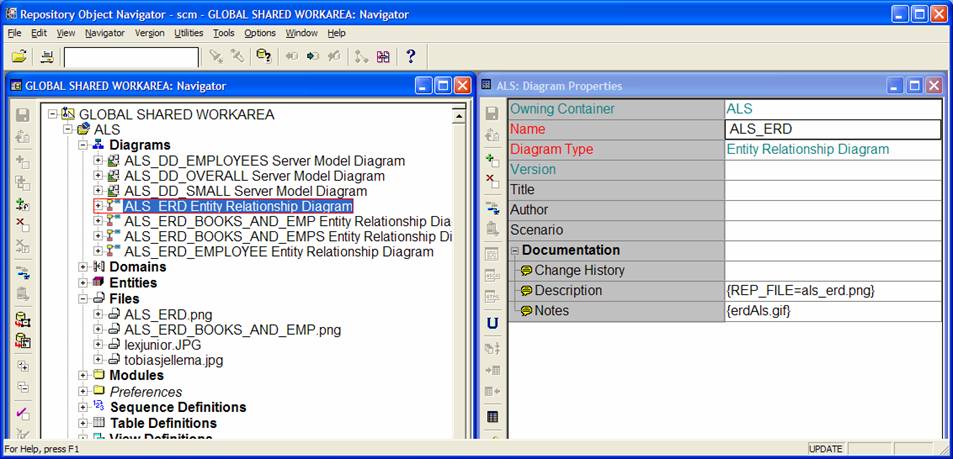The height and width of the screenshot is (459, 953).
Task: Click the database query icon in toolbar
Action: coord(263,56)
